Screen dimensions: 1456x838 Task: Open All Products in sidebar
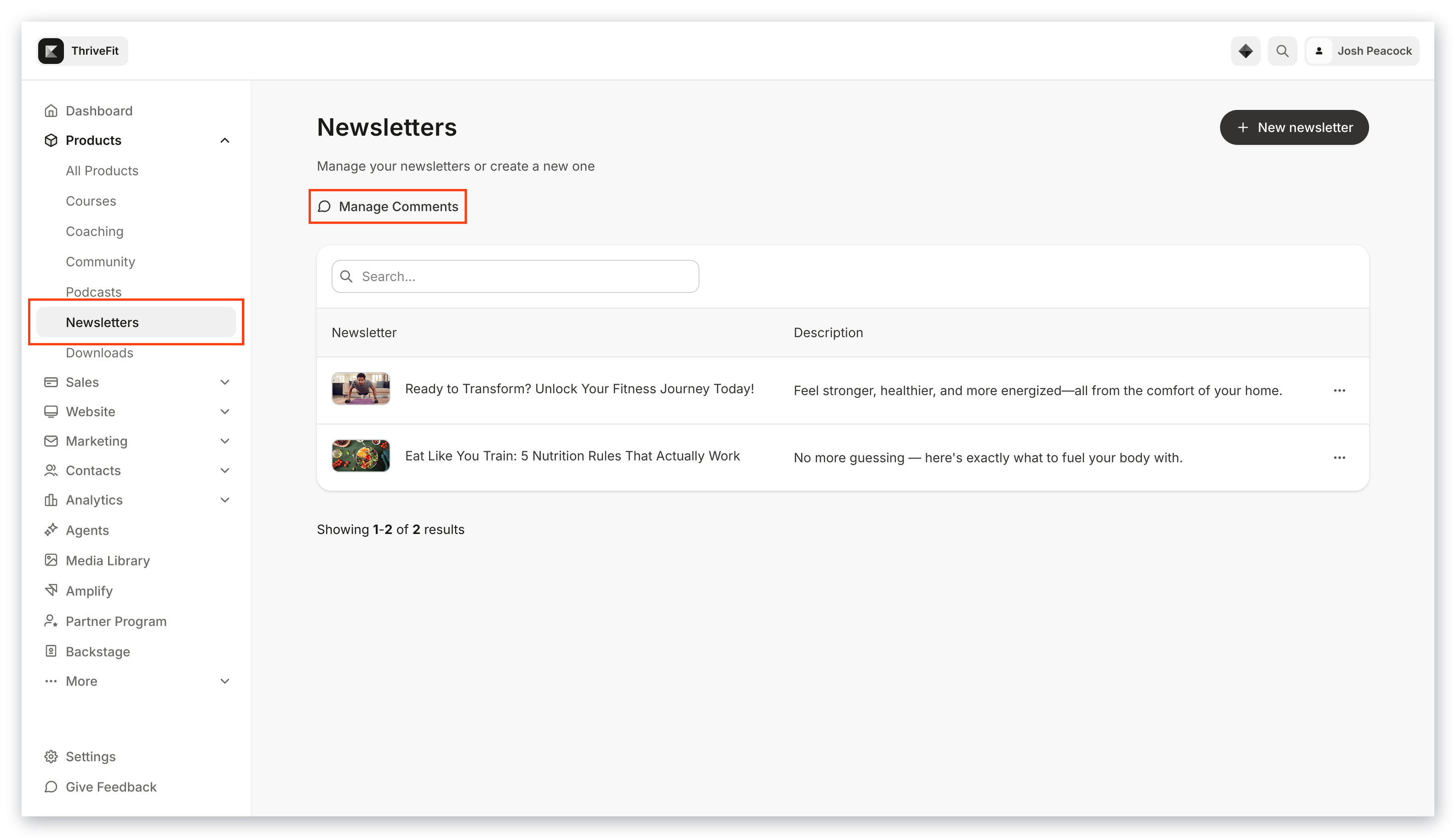tap(102, 170)
